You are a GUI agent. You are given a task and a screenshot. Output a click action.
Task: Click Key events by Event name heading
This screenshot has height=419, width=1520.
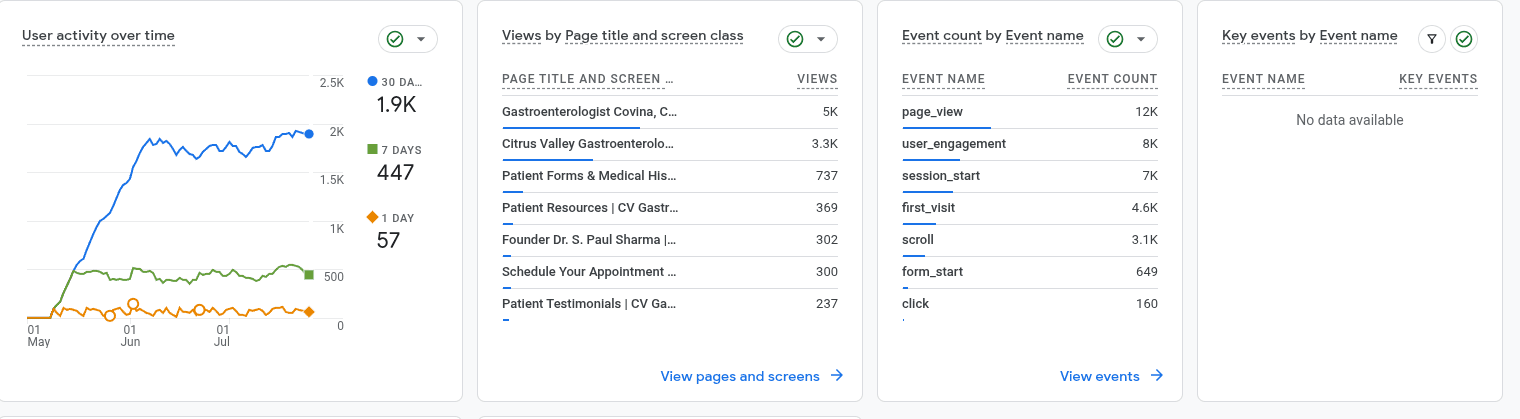click(x=1310, y=36)
